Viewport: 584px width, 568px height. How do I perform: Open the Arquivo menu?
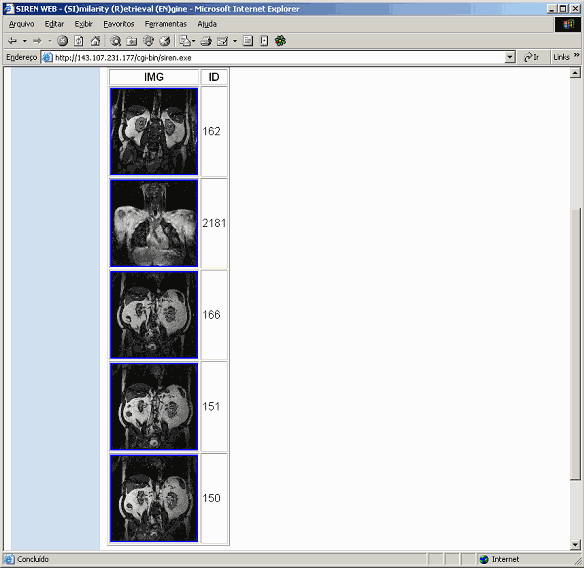[x=22, y=24]
